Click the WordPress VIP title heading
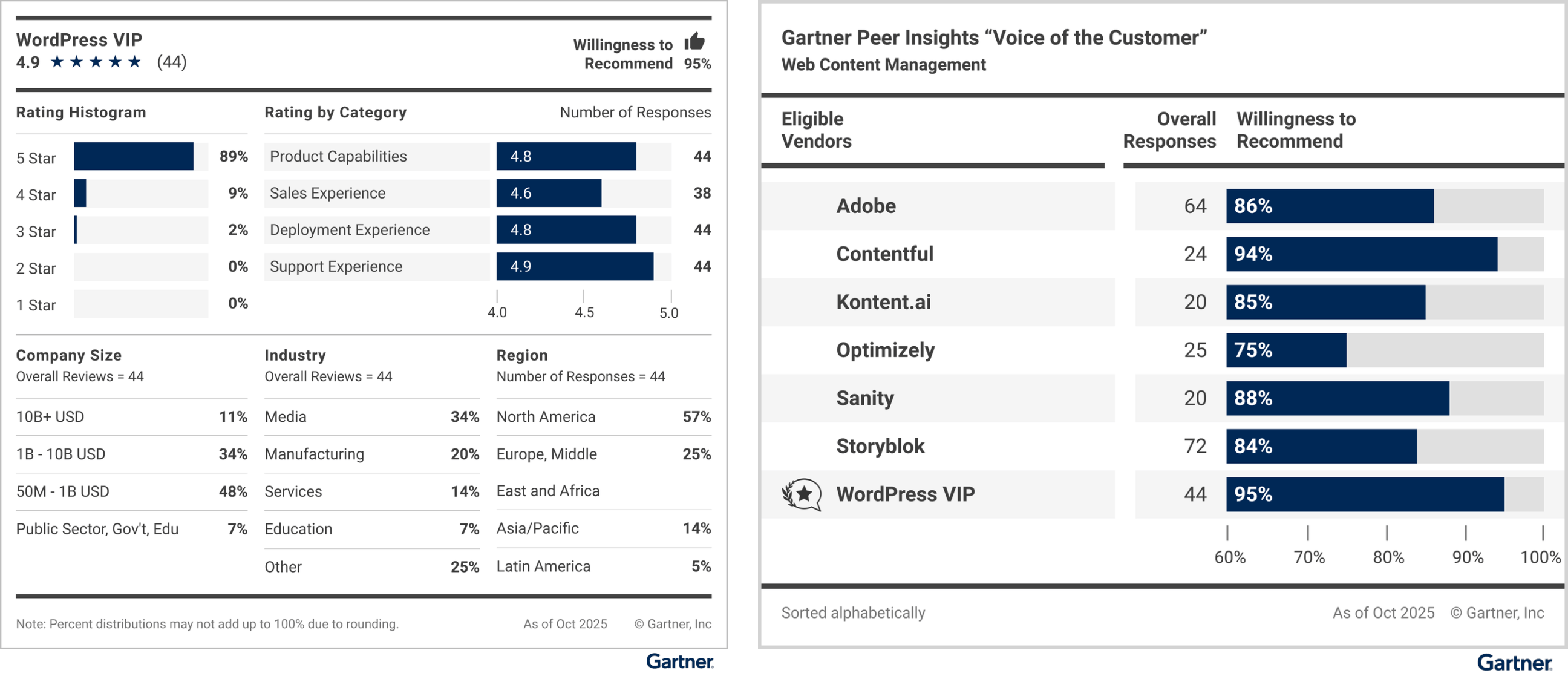Viewport: 1568px width, 676px height. tap(79, 39)
